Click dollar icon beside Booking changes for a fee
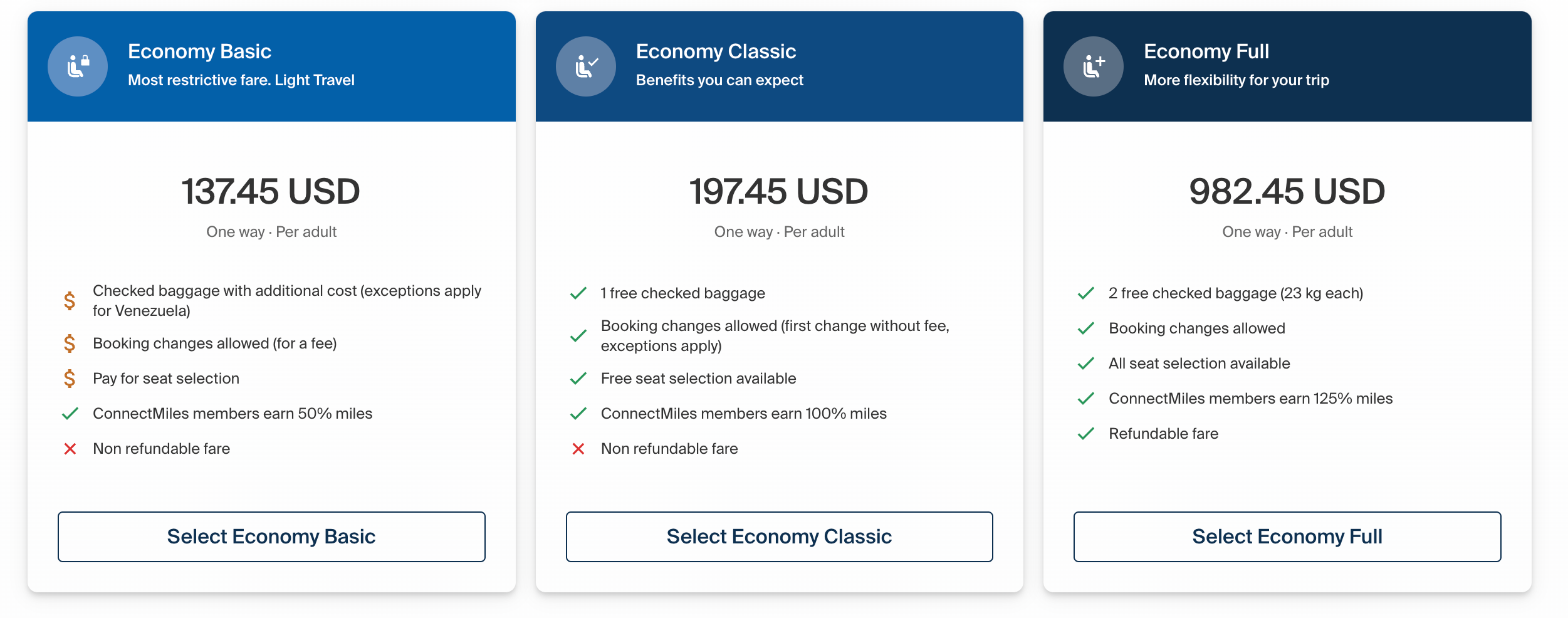The width and height of the screenshot is (1568, 618). [70, 343]
